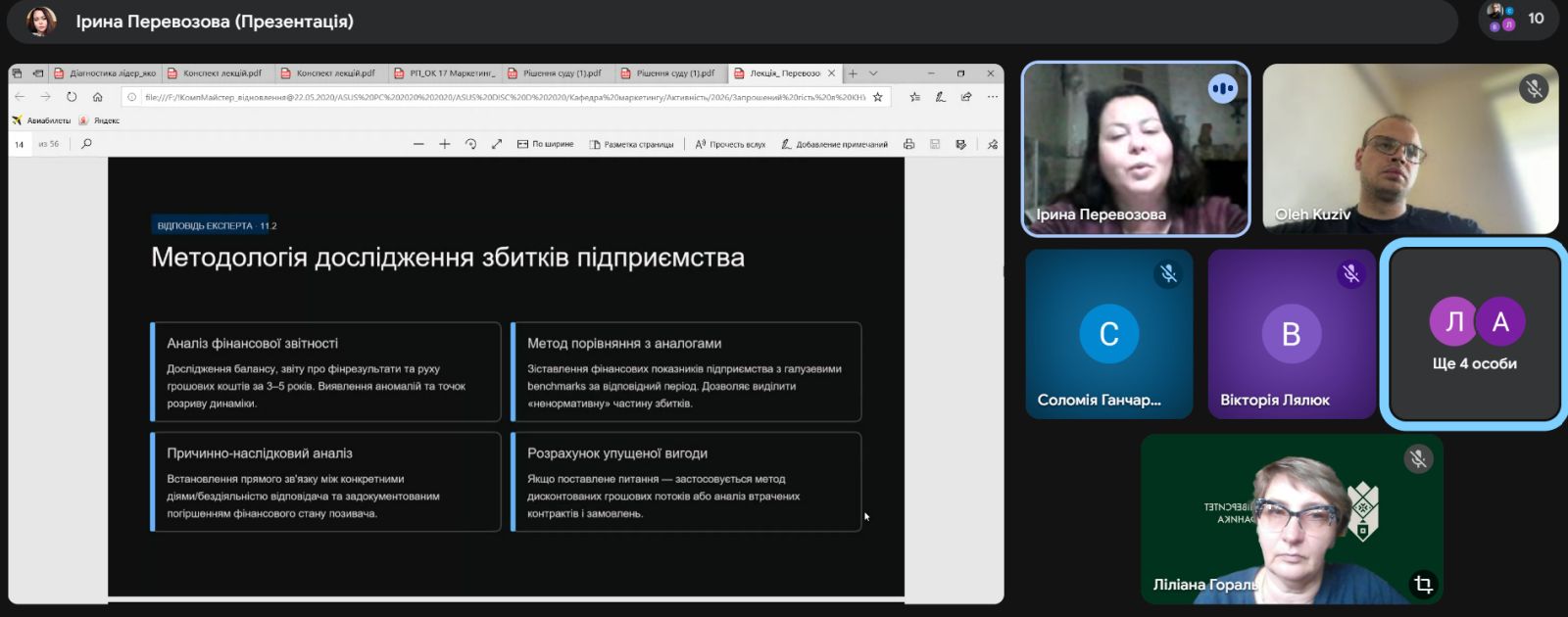Viewport: 1568px width, 617px height.
Task: Click the zoom in plus icon in PDF toolbar
Action: pyautogui.click(x=444, y=144)
